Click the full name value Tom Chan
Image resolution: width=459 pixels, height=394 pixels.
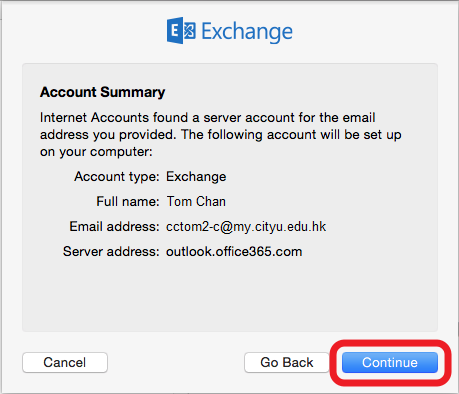point(196,202)
